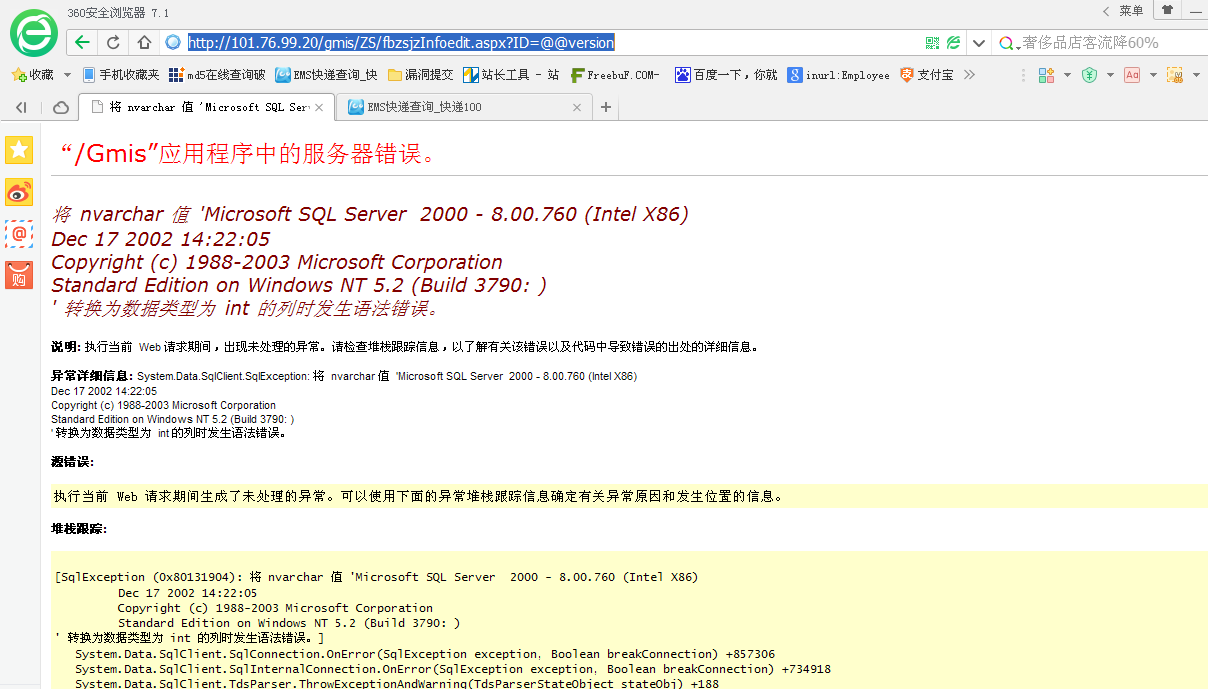Image resolution: width=1208 pixels, height=689 pixels.
Task: Open the search engine selector arrow
Action: click(x=1018, y=46)
